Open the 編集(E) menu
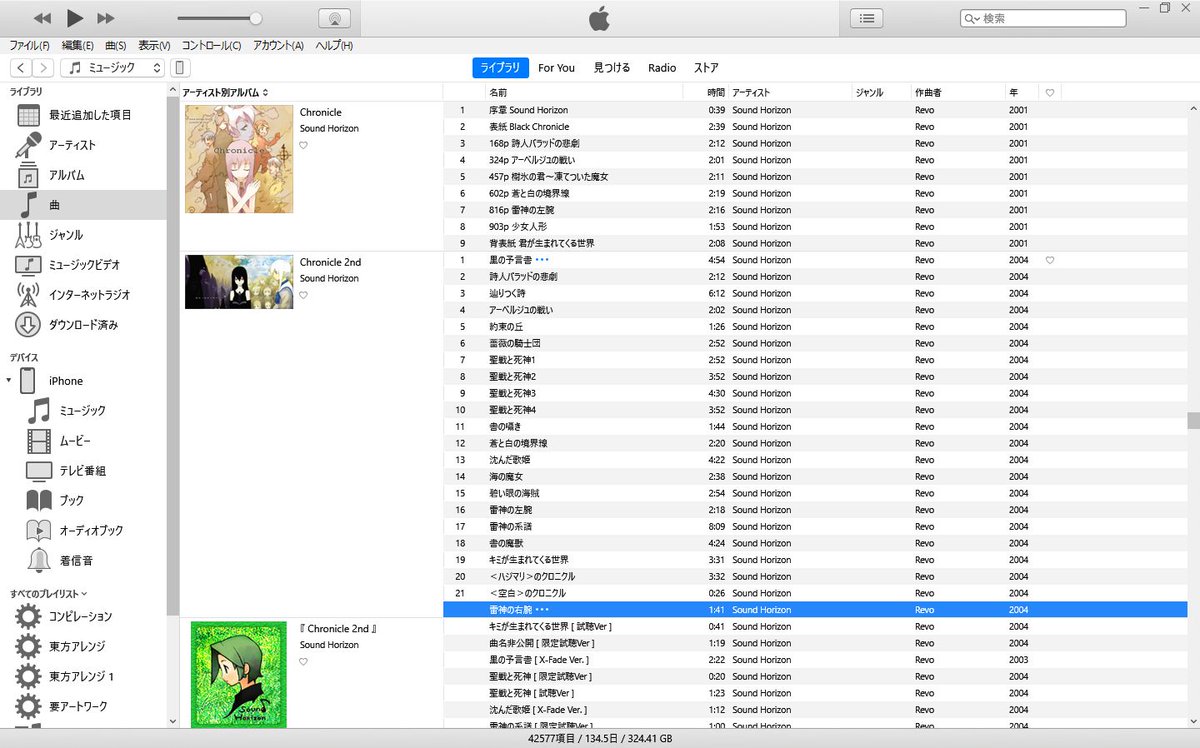 (x=78, y=46)
